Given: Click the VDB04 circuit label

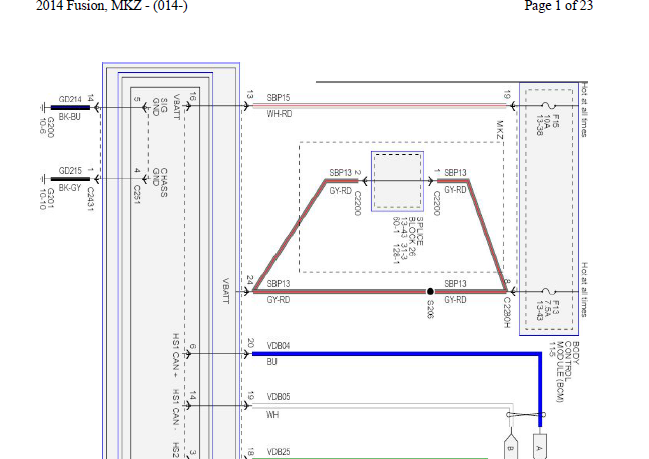Looking at the screenshot, I should click(x=278, y=346).
